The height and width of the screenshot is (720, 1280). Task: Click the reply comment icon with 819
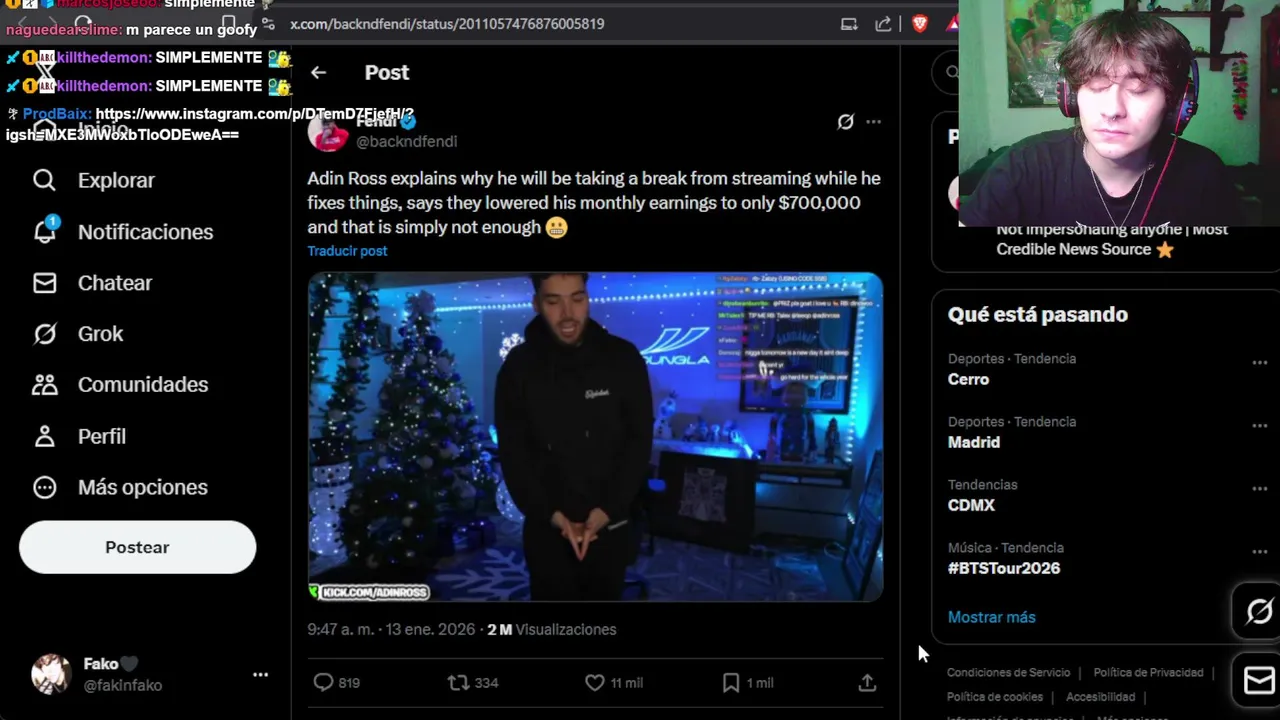(x=323, y=682)
